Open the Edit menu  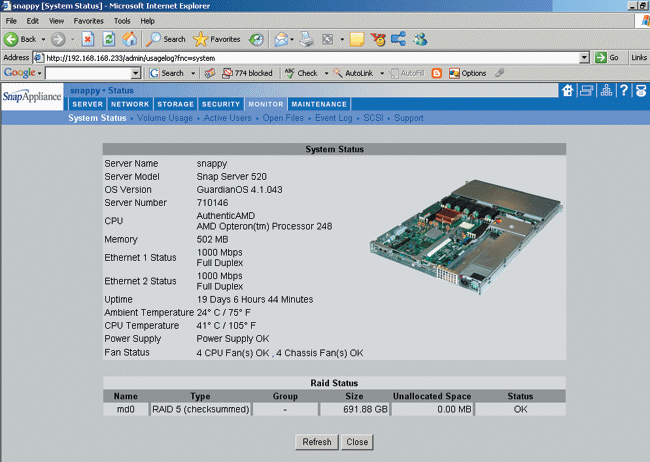(32, 21)
